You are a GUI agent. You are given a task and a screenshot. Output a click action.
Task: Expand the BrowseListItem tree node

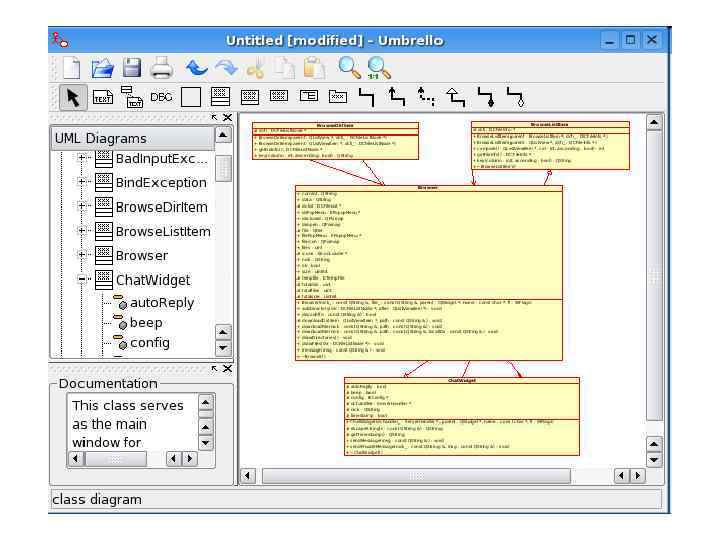click(x=82, y=231)
